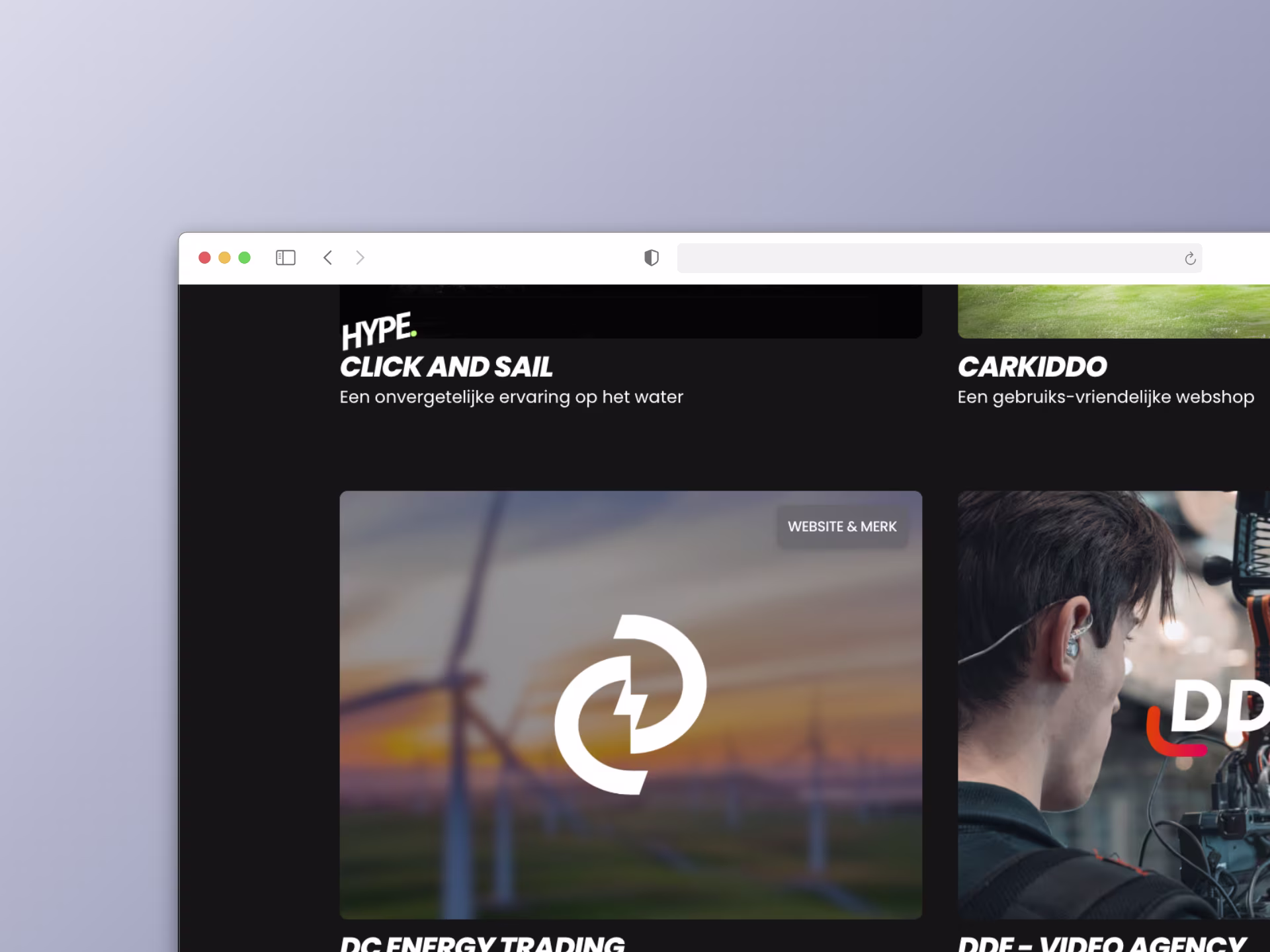Click the green grass Carkiddo image
1270x952 pixels.
click(x=1113, y=311)
